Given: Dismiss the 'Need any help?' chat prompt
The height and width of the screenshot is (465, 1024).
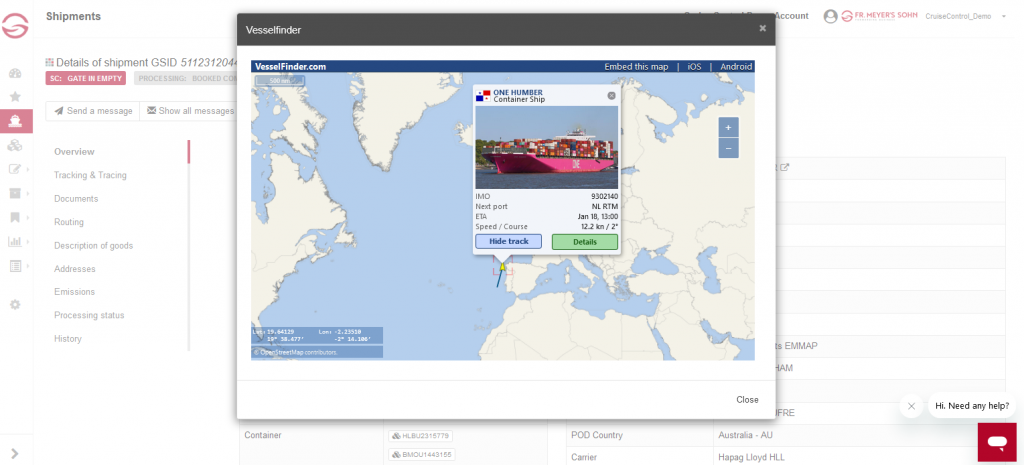Looking at the screenshot, I should click(x=912, y=406).
